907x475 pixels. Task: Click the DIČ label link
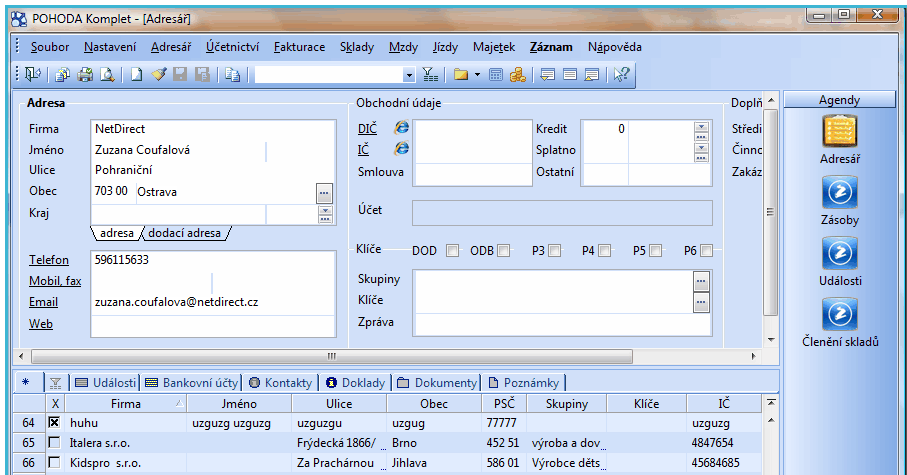tap(367, 129)
